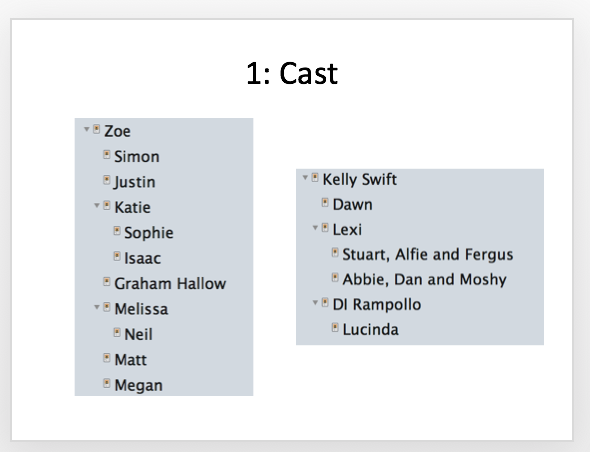Image resolution: width=590 pixels, height=452 pixels.
Task: Click the document icon beside Graham Hallow
Action: click(107, 282)
